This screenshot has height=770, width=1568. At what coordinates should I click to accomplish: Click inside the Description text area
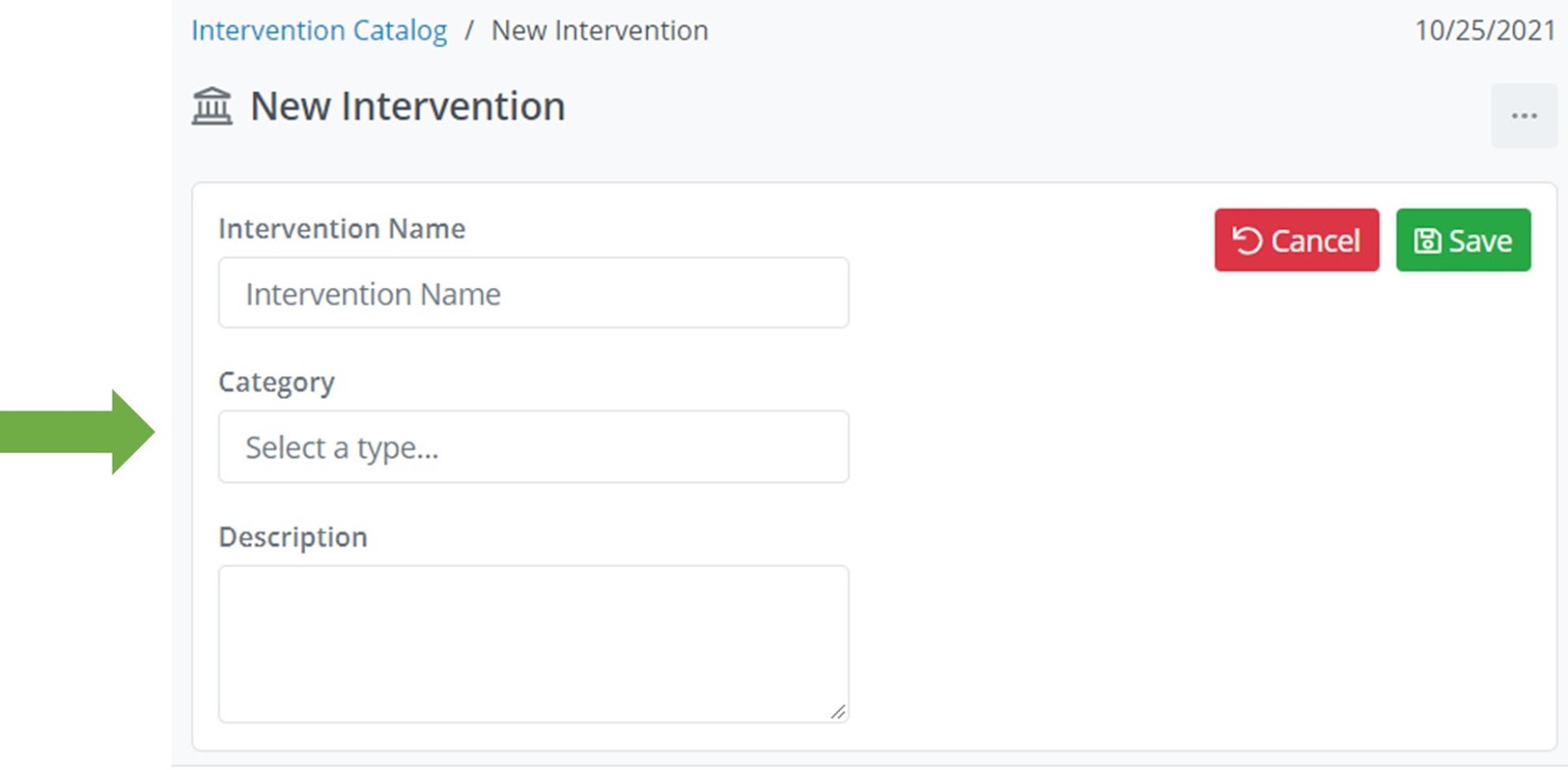click(x=533, y=644)
